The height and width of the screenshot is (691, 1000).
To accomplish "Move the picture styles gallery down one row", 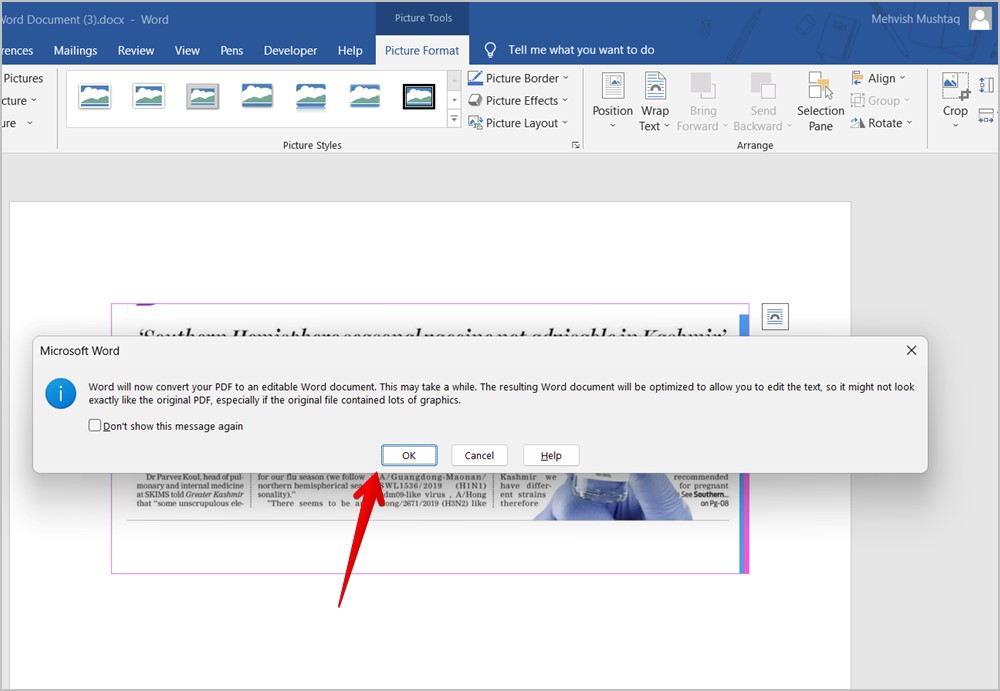I will click(x=454, y=100).
